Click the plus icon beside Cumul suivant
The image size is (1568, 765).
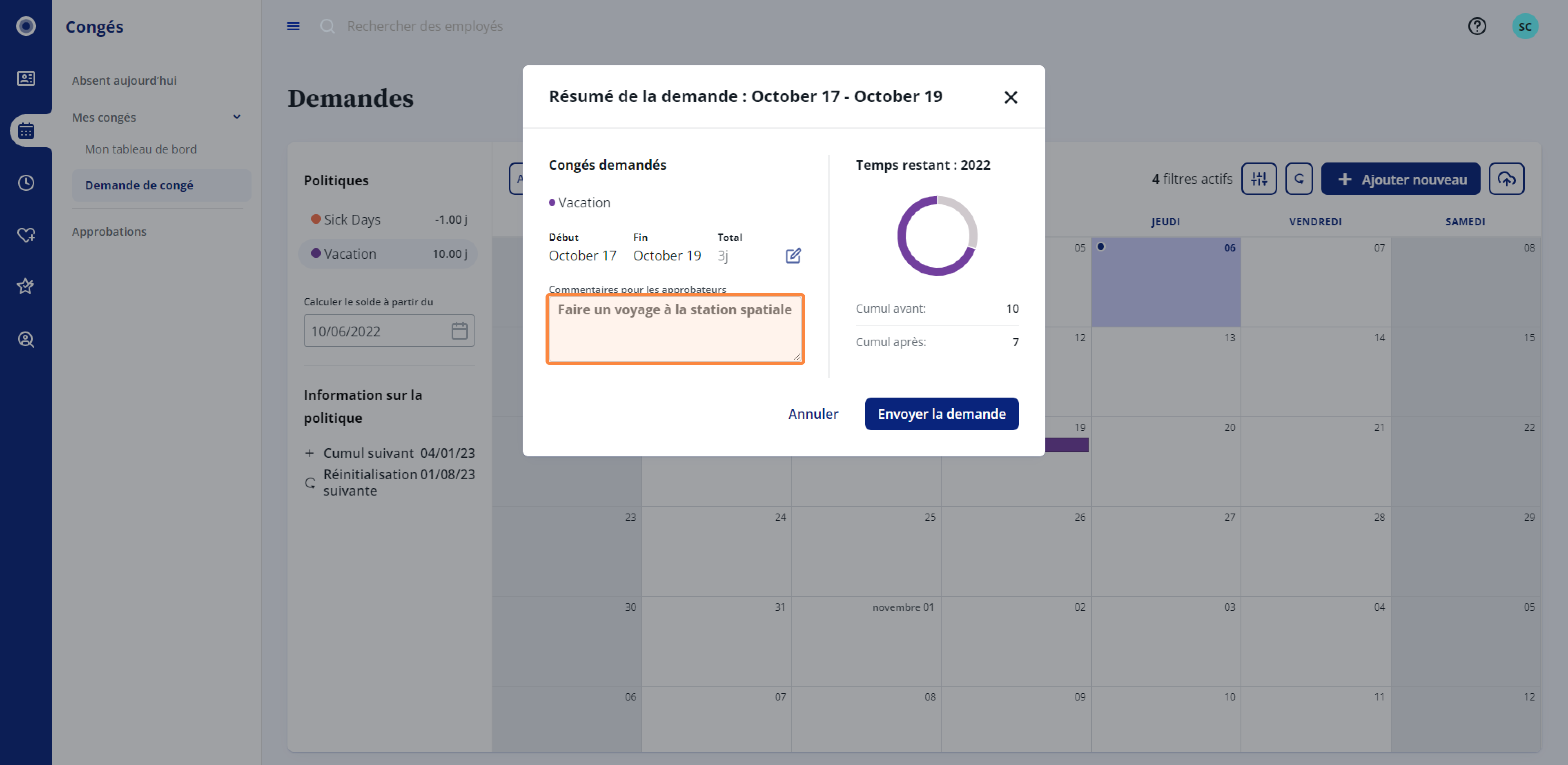click(x=309, y=454)
